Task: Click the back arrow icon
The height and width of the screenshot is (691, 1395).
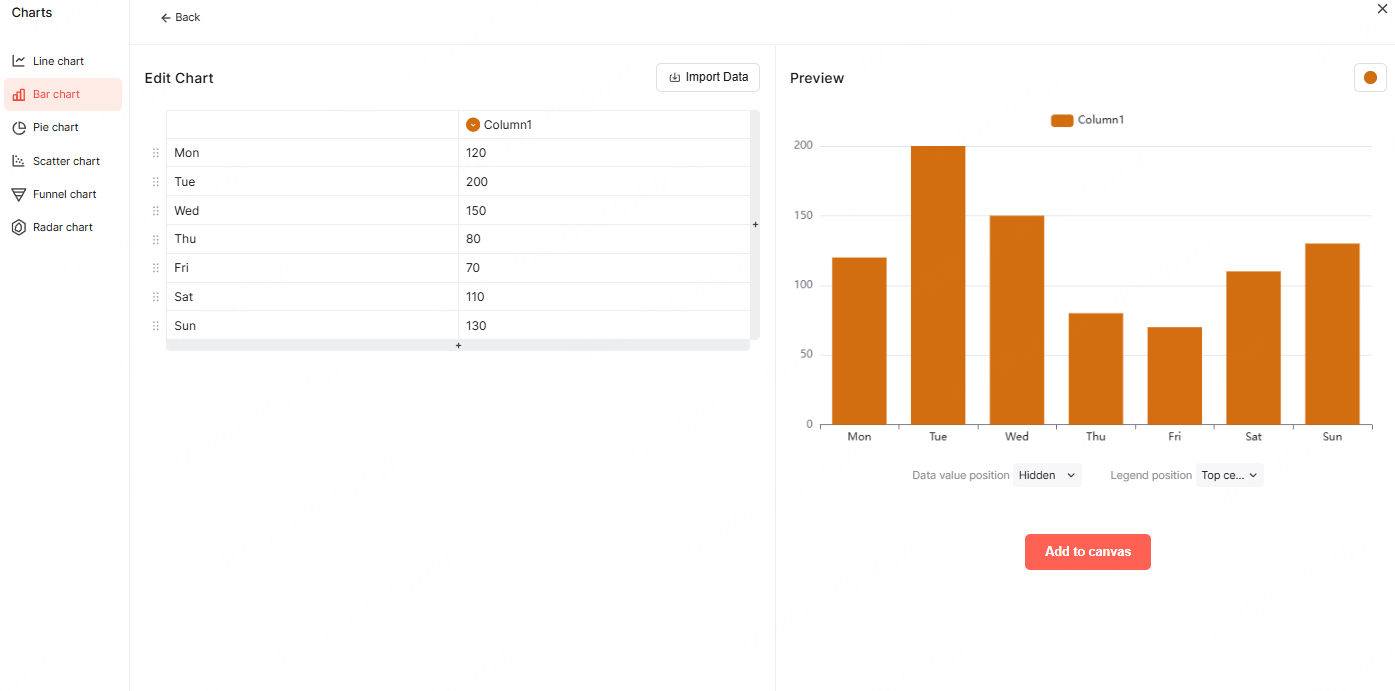Action: point(166,17)
